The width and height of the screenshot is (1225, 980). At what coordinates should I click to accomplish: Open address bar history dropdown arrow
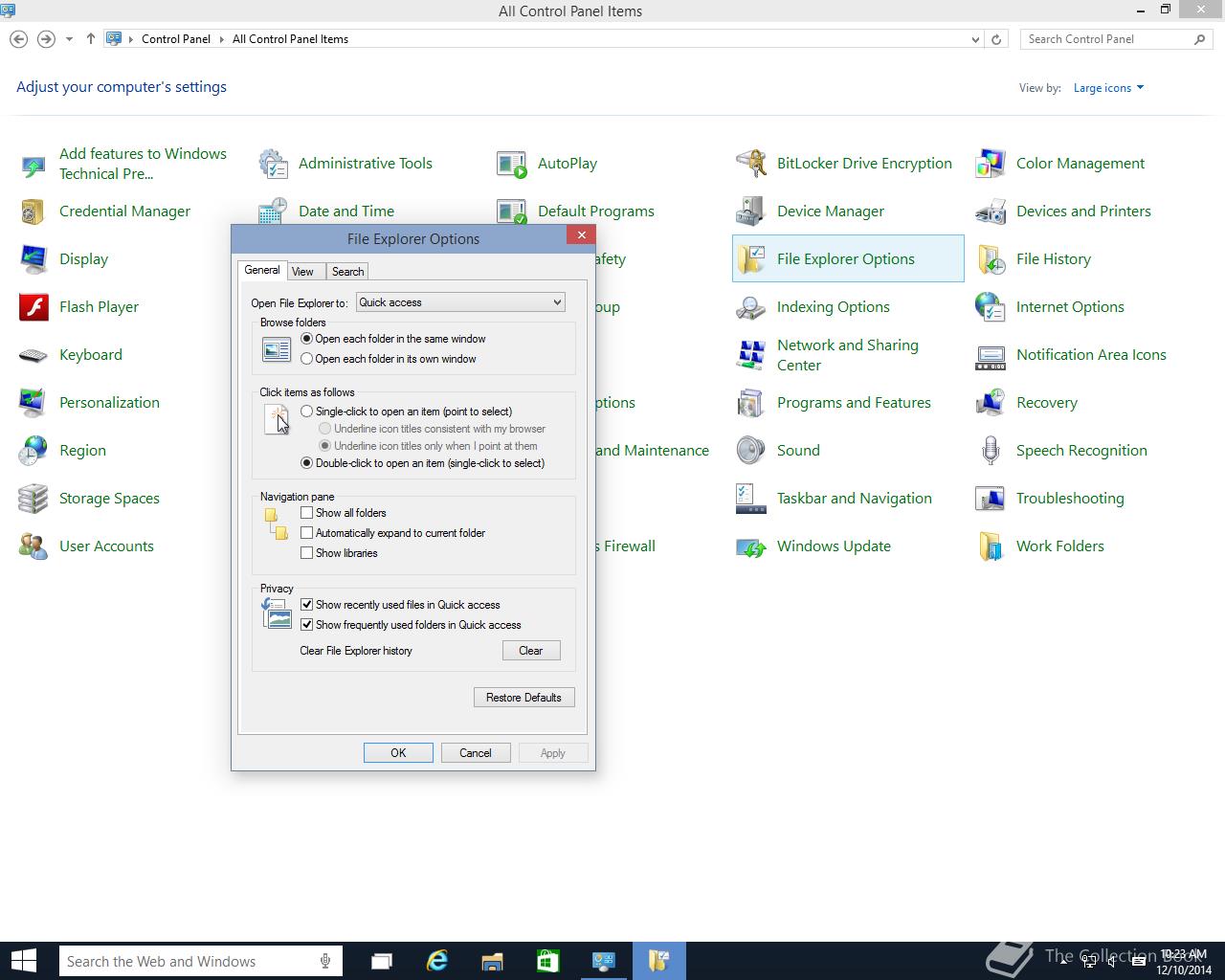coord(975,39)
